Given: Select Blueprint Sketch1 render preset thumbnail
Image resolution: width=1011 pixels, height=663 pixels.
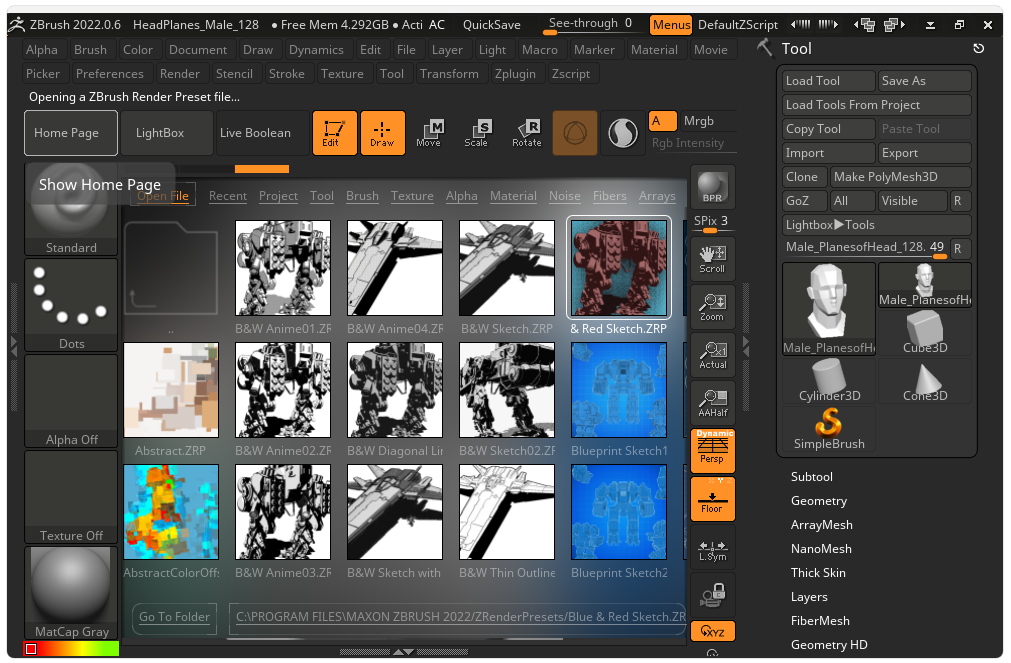Looking at the screenshot, I should 618,390.
